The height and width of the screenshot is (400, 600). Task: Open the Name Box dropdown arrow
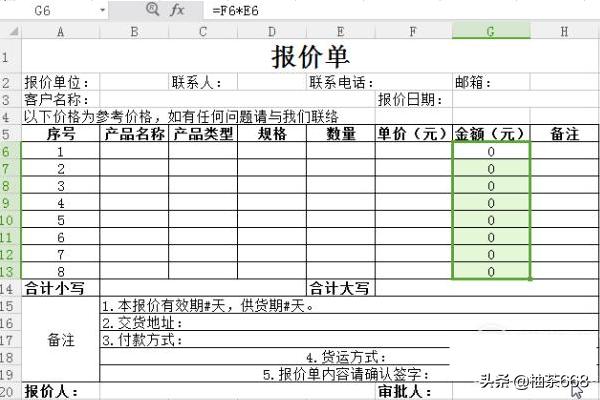pyautogui.click(x=102, y=10)
